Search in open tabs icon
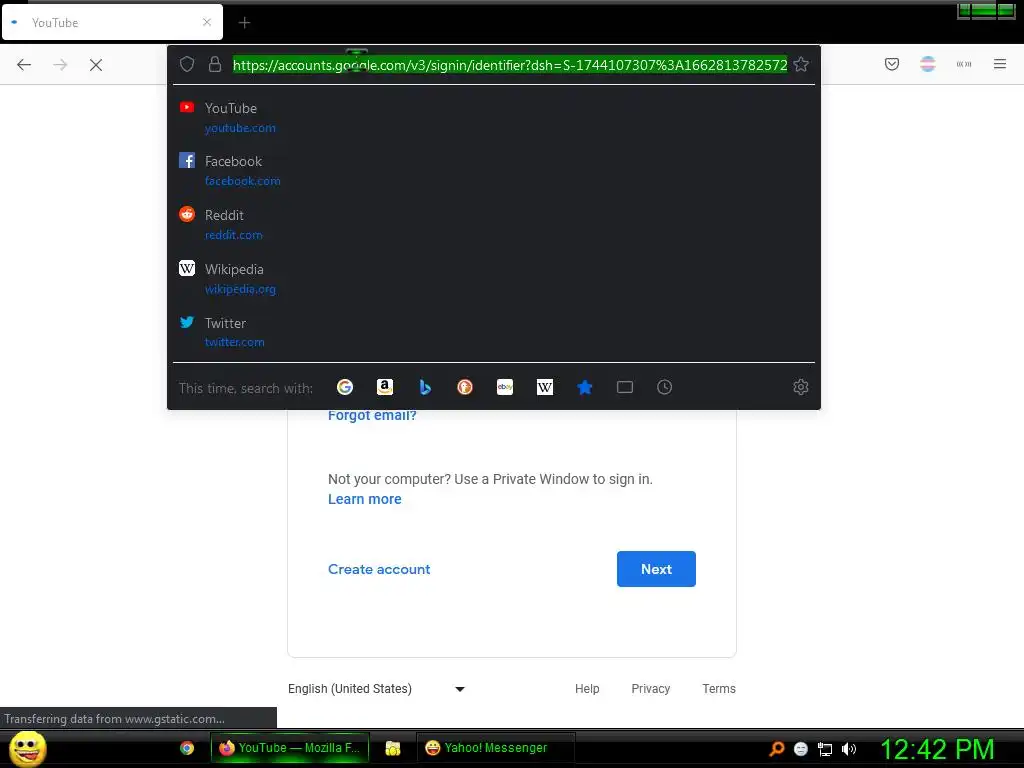The width and height of the screenshot is (1024, 768). coord(624,387)
